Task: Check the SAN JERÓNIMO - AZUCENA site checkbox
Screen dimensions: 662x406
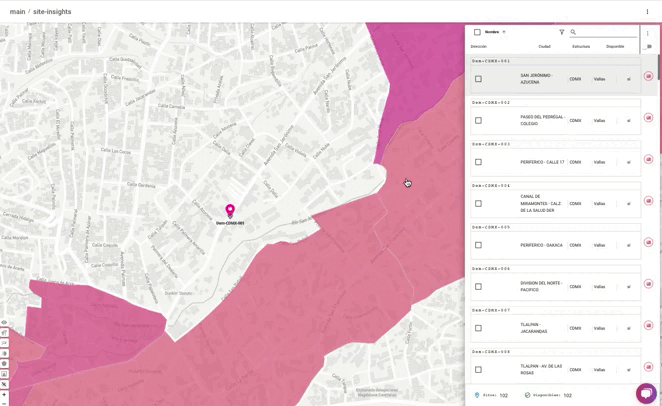Action: (x=478, y=79)
